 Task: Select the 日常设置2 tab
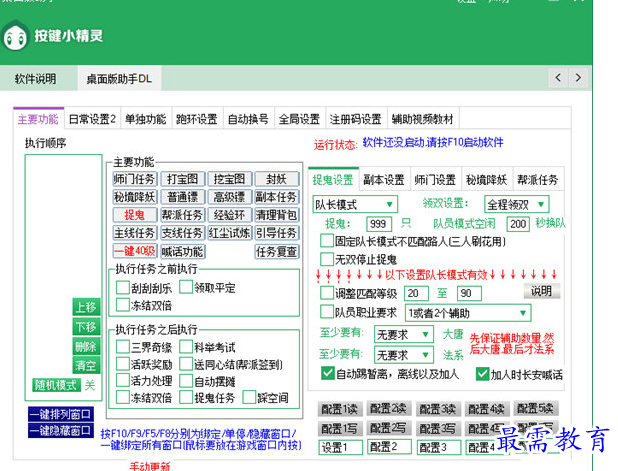tap(92, 119)
